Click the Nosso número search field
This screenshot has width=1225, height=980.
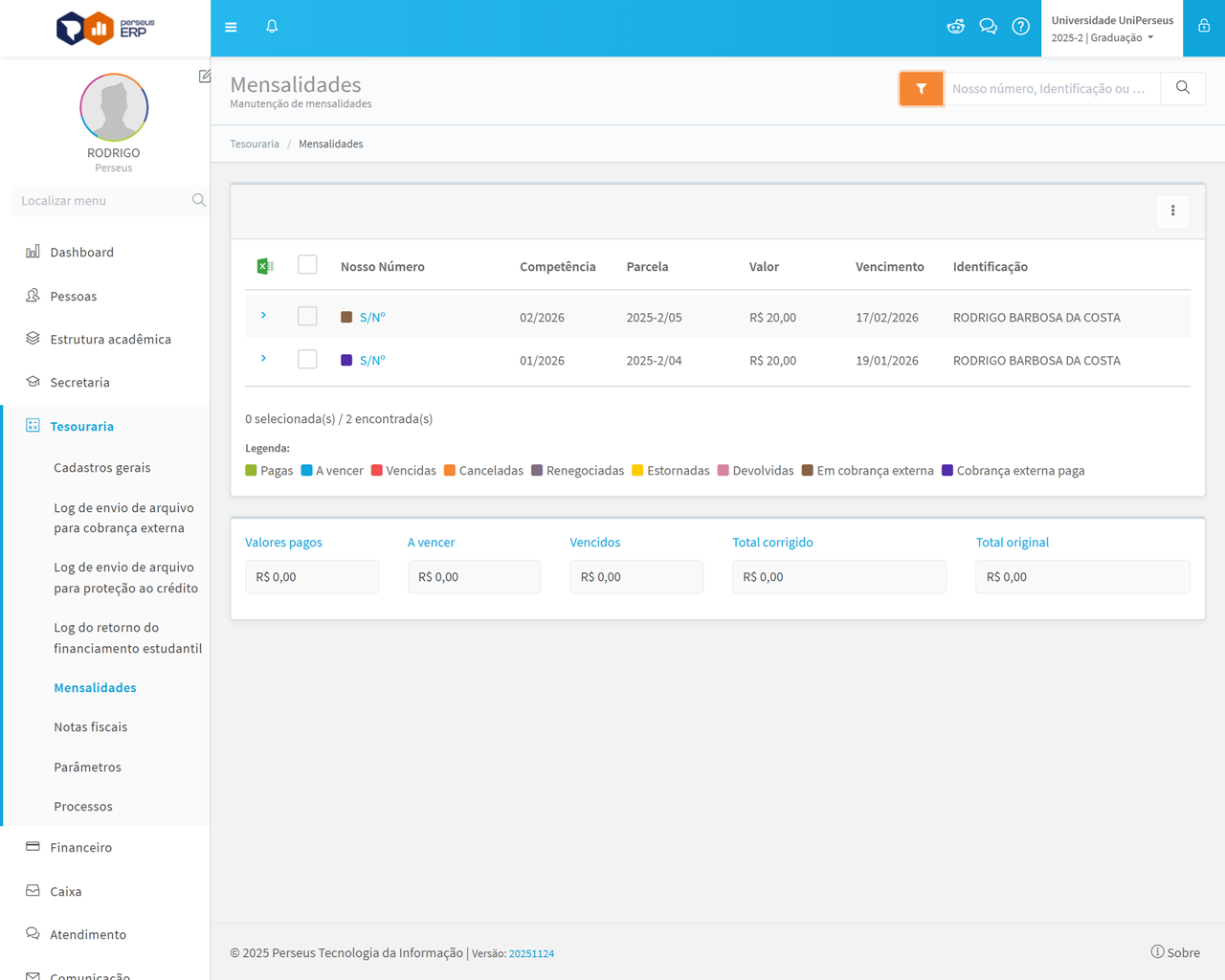(x=1051, y=89)
